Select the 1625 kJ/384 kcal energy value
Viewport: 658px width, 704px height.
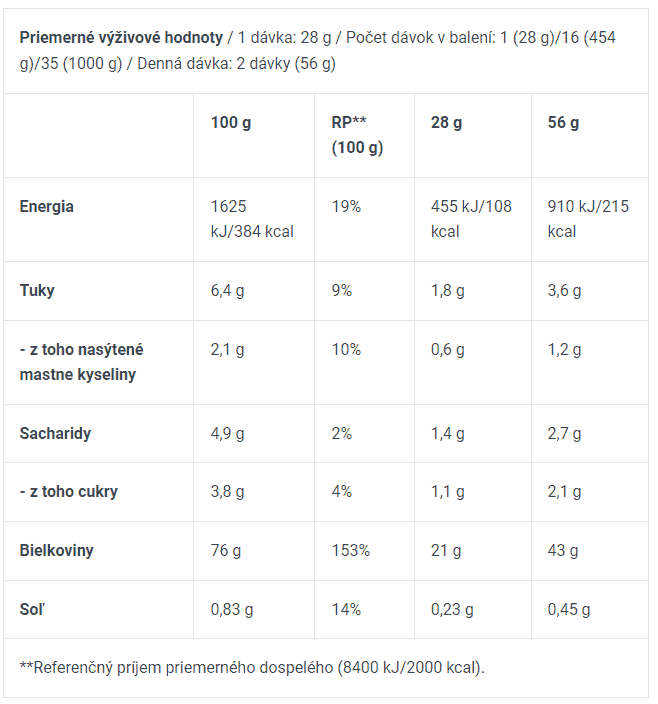pos(252,219)
